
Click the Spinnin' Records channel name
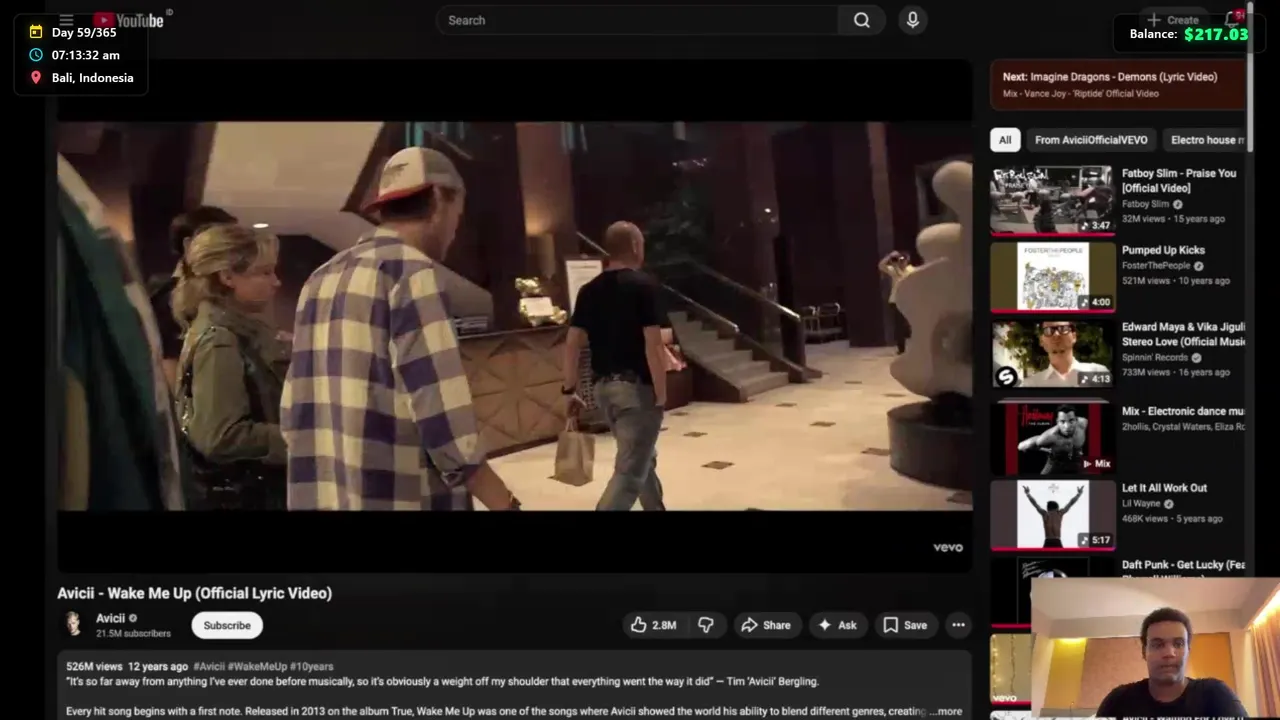click(x=1155, y=357)
